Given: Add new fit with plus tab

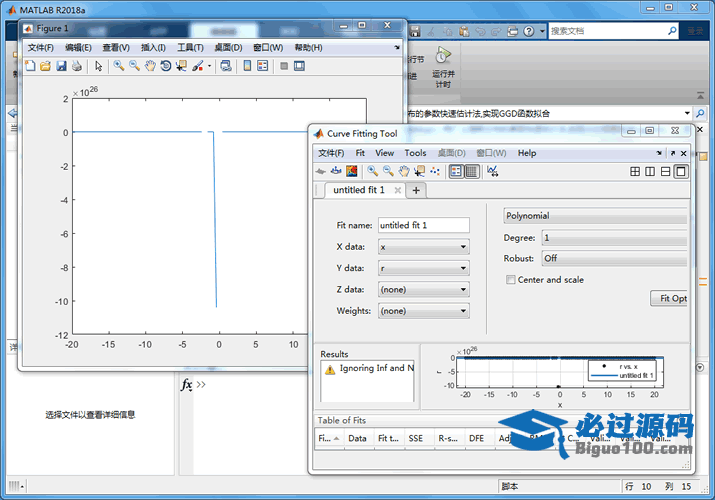Looking at the screenshot, I should (x=416, y=191).
